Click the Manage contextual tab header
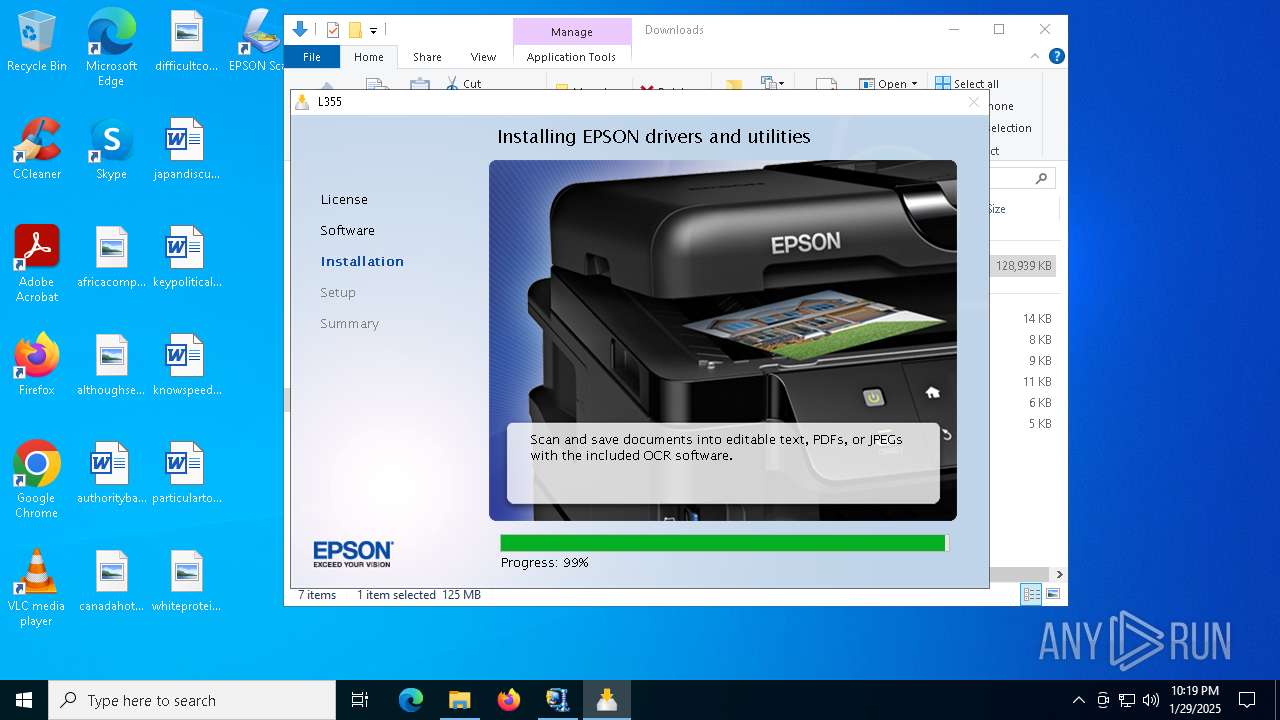1280x720 pixels. click(x=572, y=32)
